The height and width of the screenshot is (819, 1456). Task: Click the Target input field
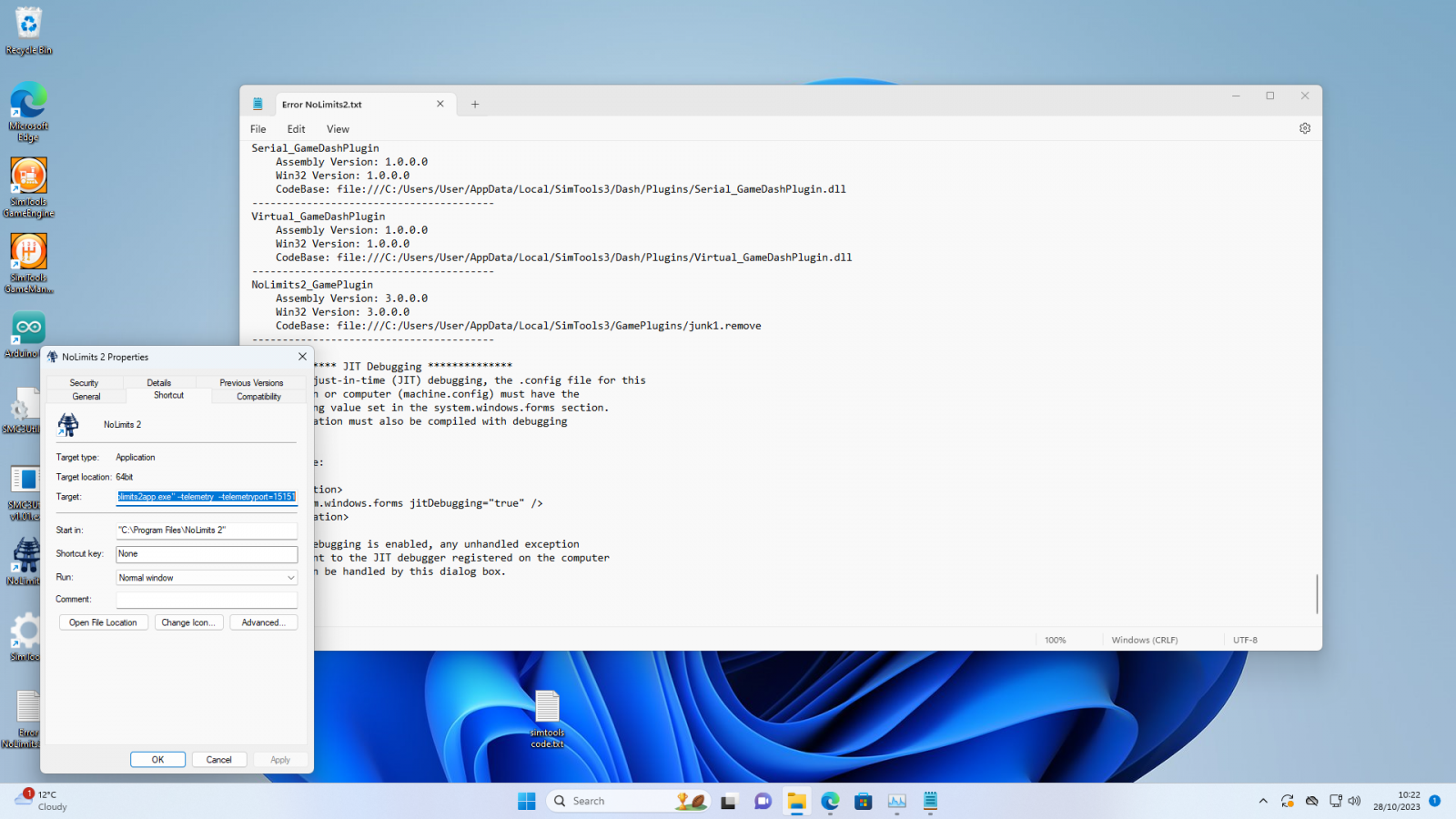[x=207, y=497]
